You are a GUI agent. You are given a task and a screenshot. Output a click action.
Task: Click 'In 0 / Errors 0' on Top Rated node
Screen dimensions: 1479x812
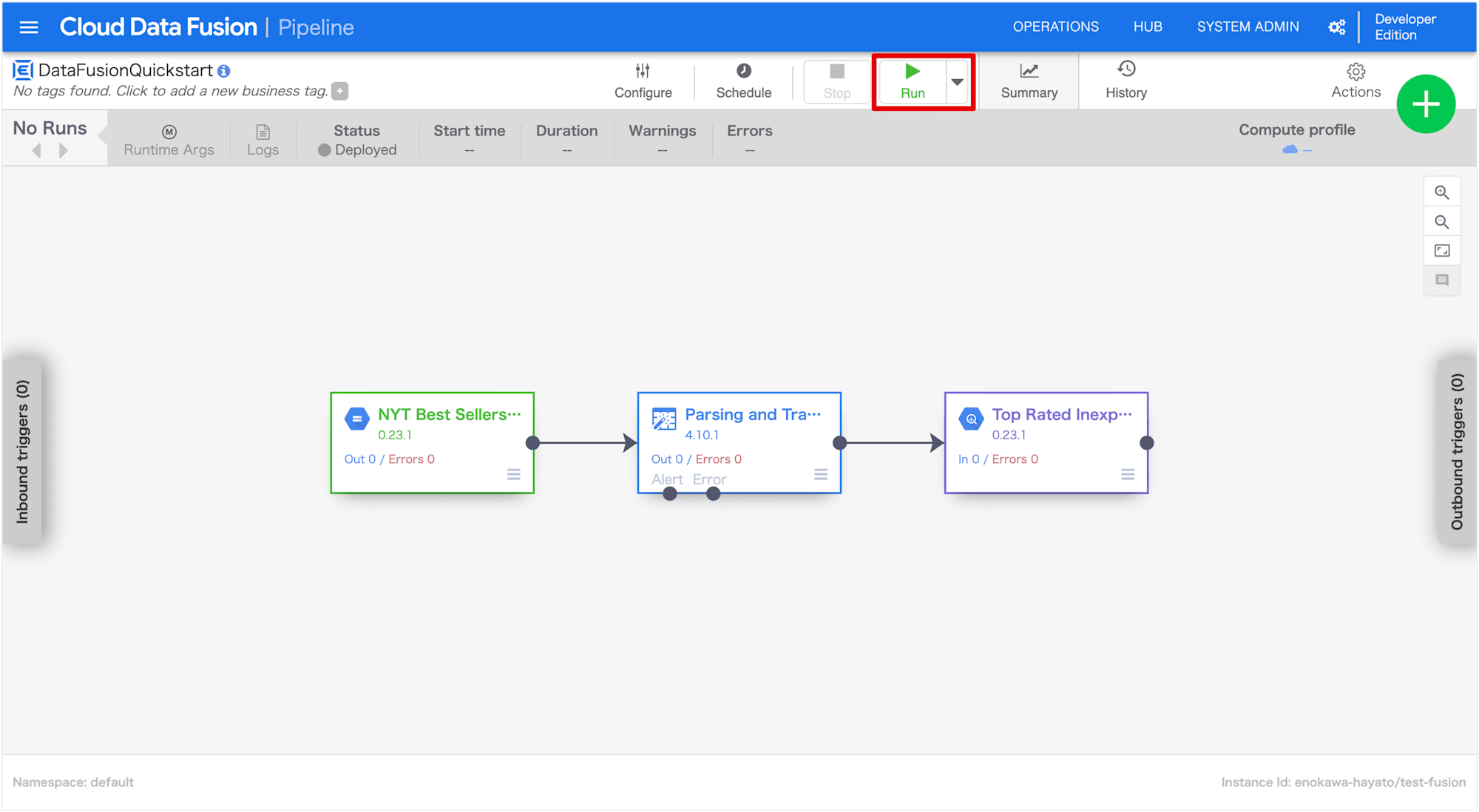[x=998, y=459]
